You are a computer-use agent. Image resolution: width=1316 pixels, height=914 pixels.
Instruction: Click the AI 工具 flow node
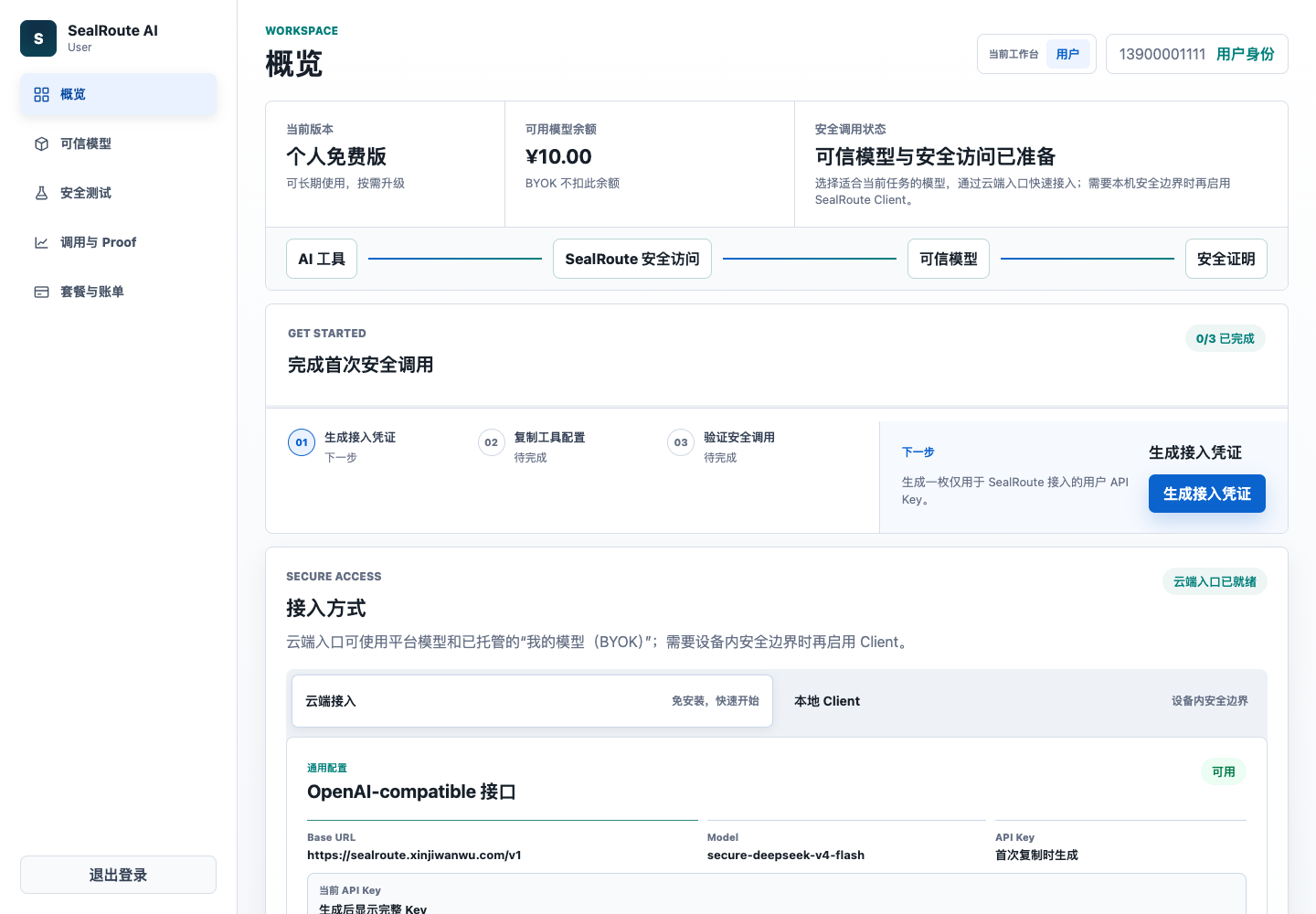coord(322,259)
